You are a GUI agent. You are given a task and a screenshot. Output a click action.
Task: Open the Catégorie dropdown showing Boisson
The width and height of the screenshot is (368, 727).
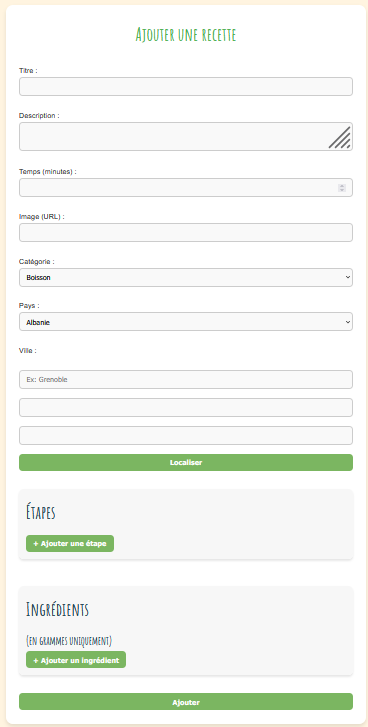click(185, 277)
